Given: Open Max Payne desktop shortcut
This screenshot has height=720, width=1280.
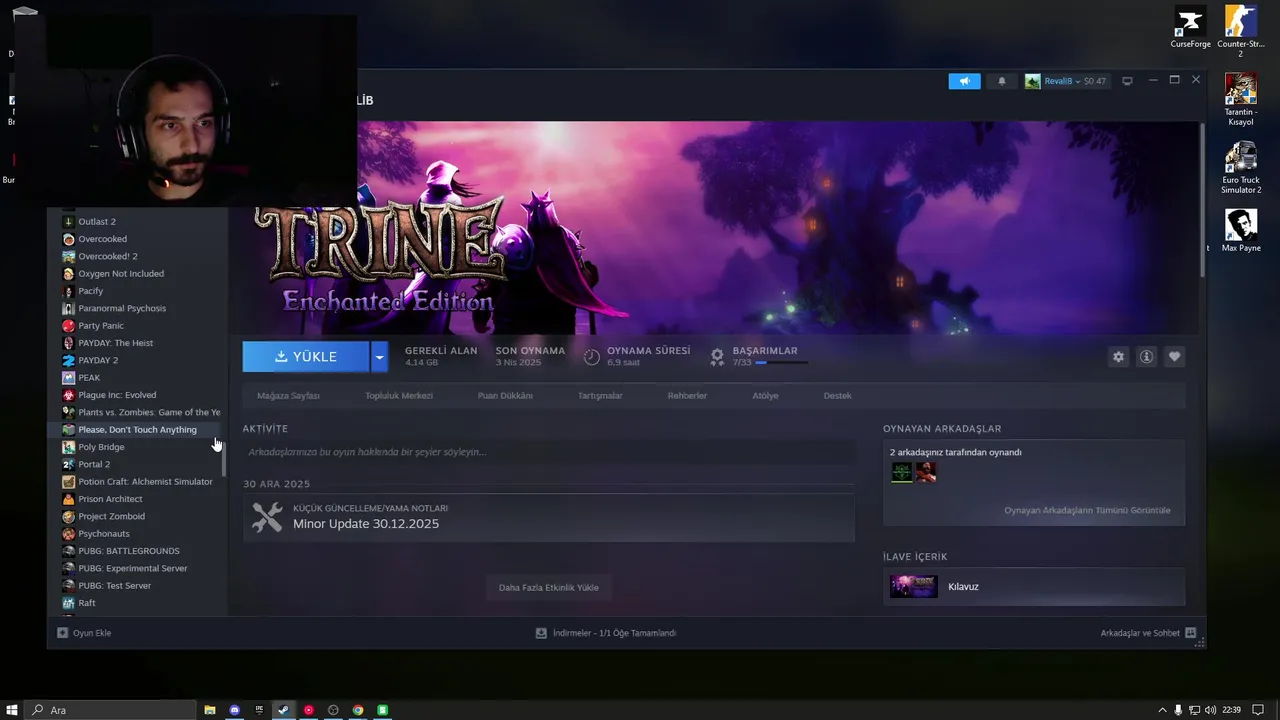Looking at the screenshot, I should pyautogui.click(x=1241, y=230).
